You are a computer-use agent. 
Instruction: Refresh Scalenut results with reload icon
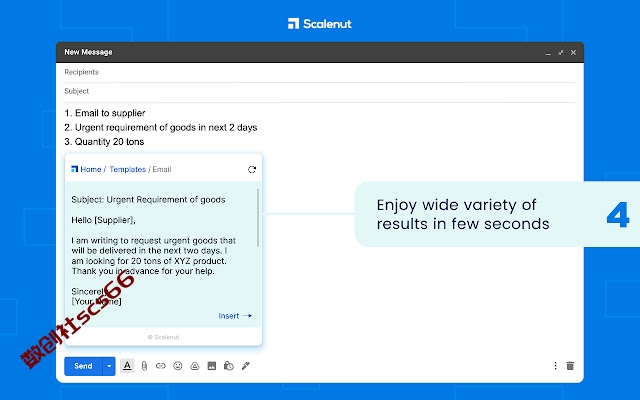click(x=252, y=169)
